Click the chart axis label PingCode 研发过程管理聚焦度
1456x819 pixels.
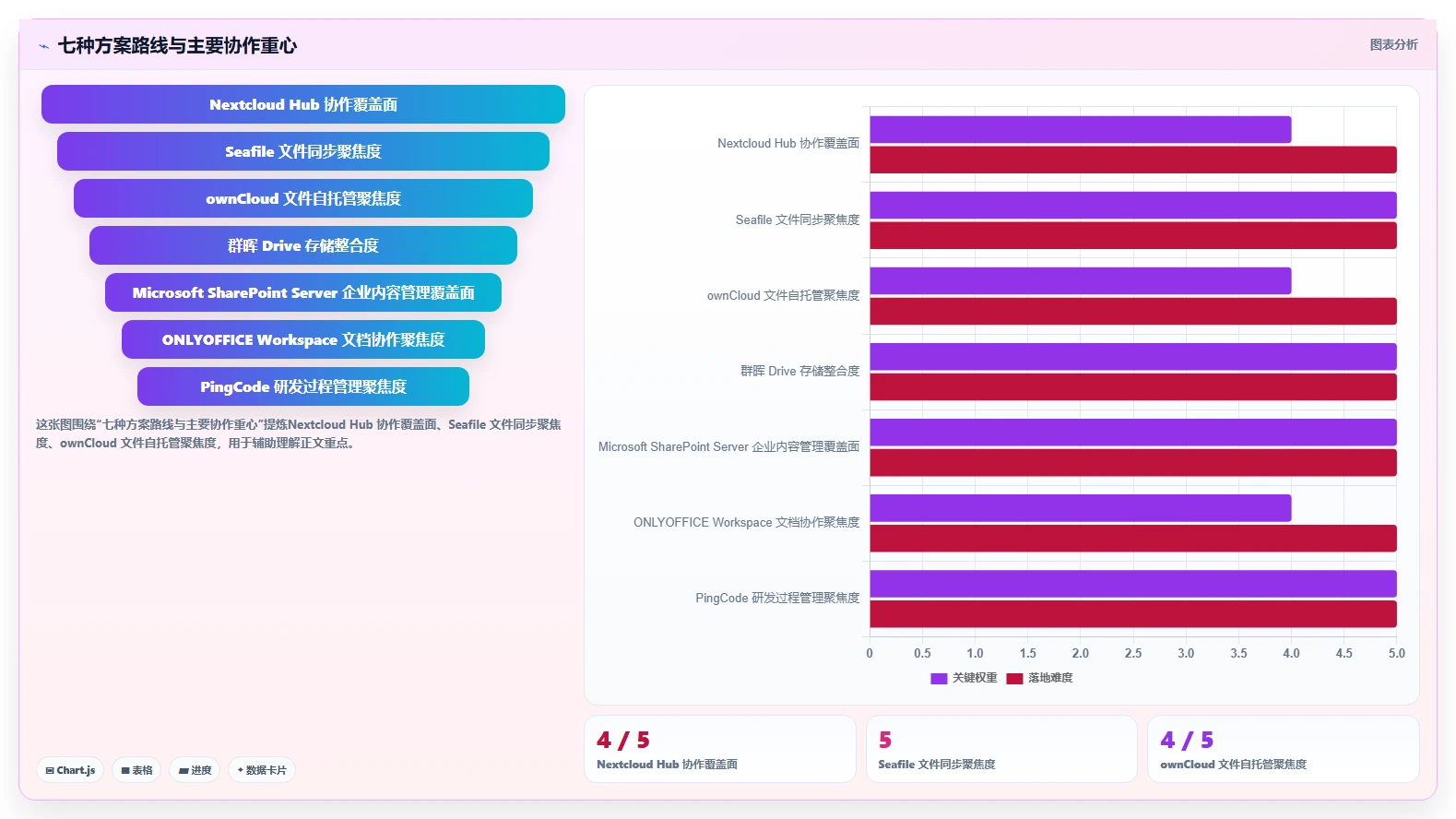pyautogui.click(x=777, y=598)
